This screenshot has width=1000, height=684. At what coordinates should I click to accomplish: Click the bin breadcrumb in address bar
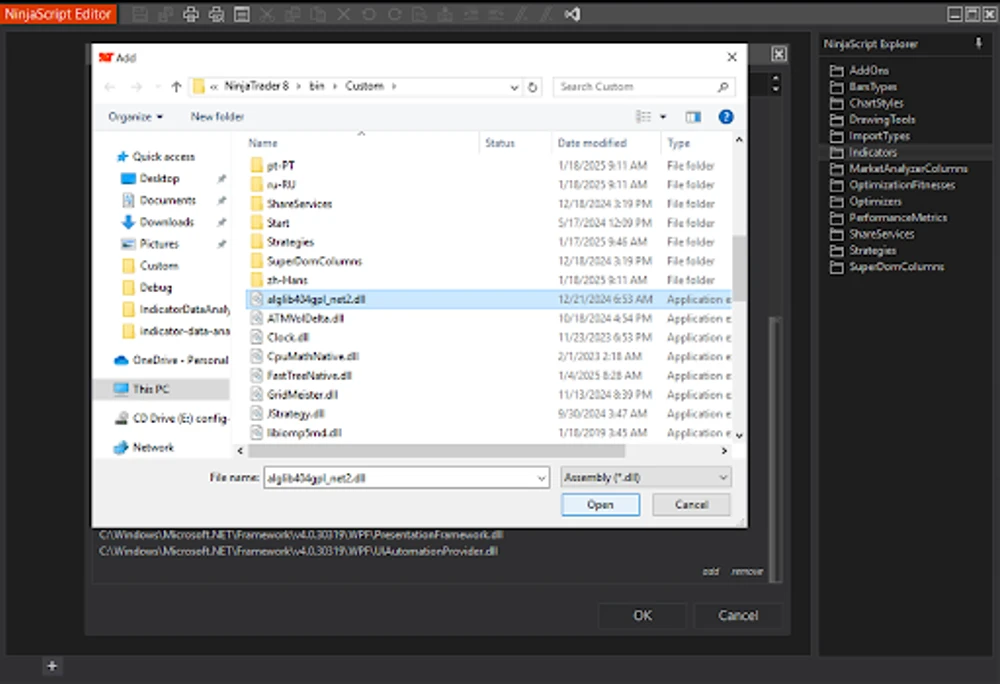pyautogui.click(x=317, y=86)
